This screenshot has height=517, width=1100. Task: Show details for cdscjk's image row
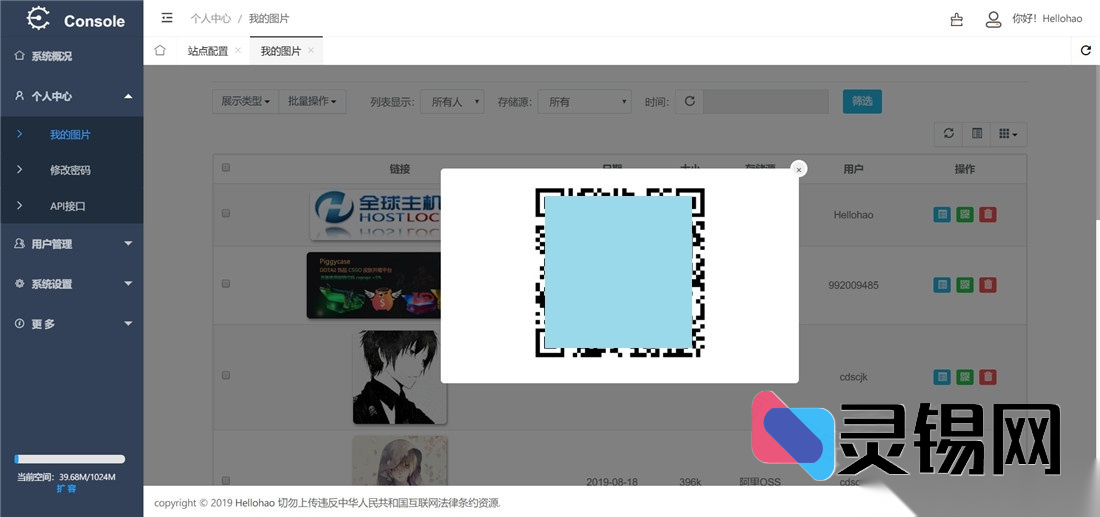click(x=942, y=377)
